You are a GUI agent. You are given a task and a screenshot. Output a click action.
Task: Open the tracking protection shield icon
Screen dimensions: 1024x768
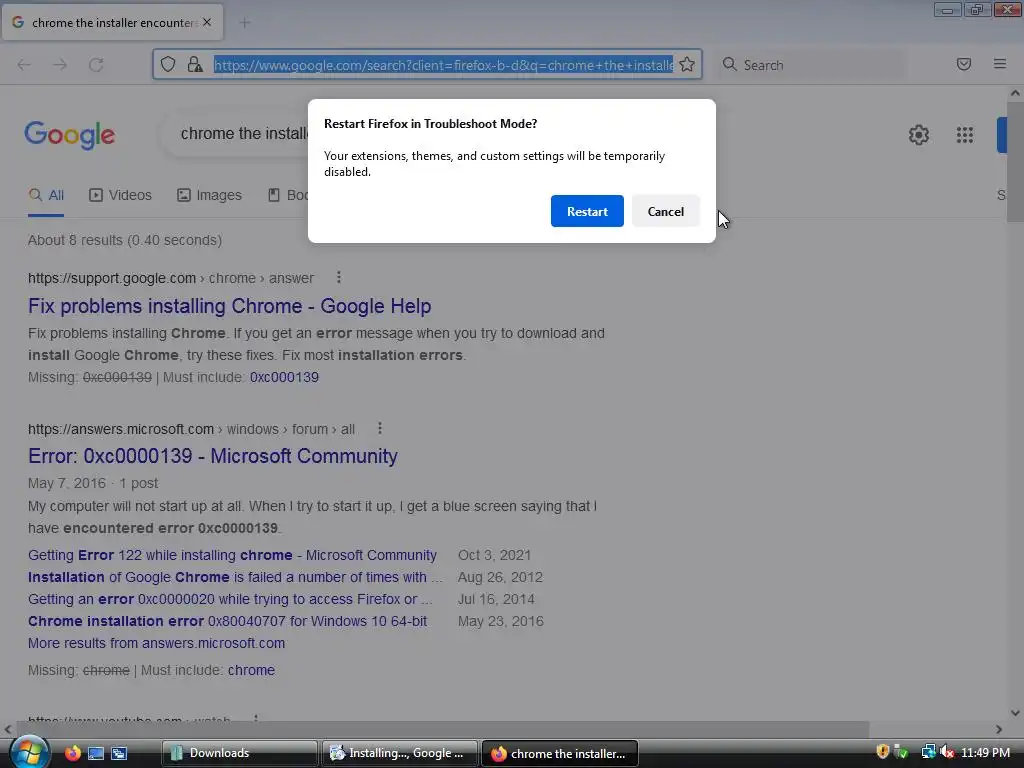[x=168, y=64]
